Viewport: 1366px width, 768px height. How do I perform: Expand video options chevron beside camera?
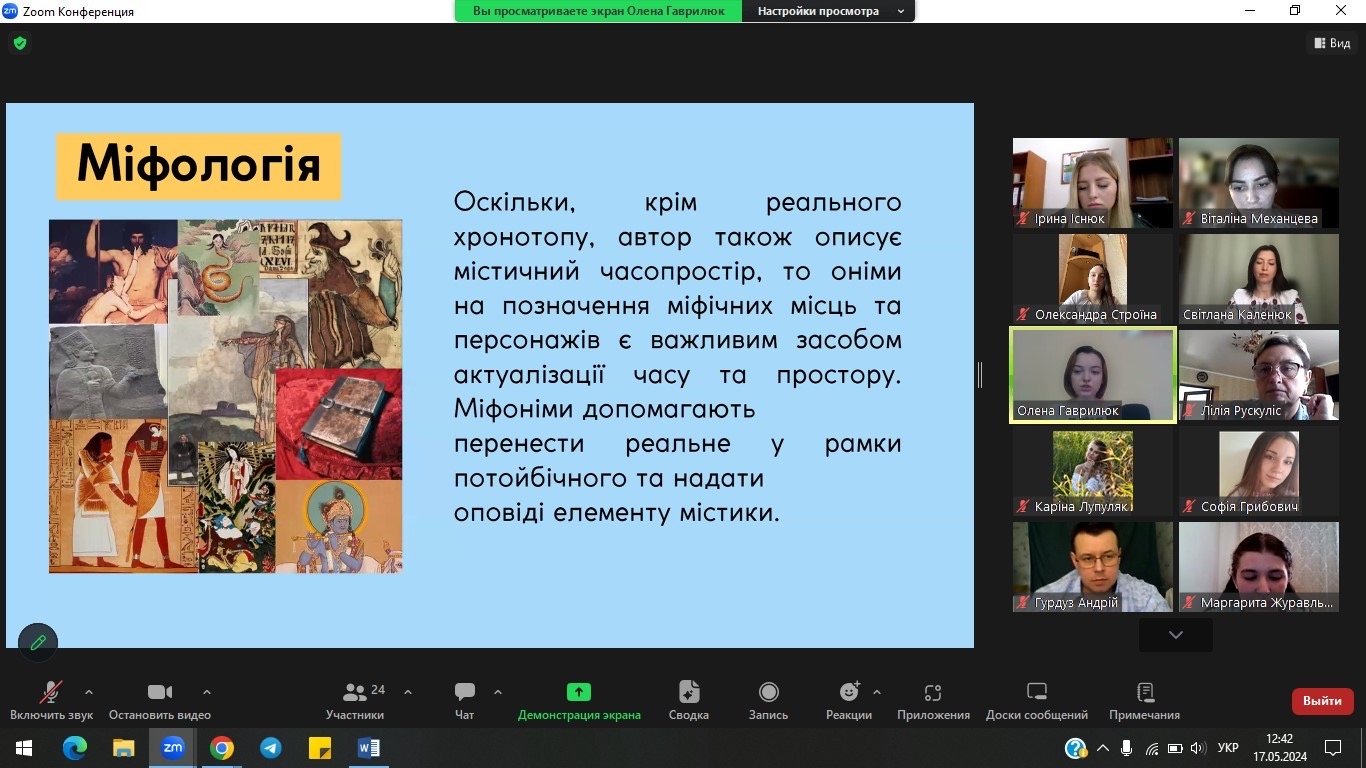207,692
